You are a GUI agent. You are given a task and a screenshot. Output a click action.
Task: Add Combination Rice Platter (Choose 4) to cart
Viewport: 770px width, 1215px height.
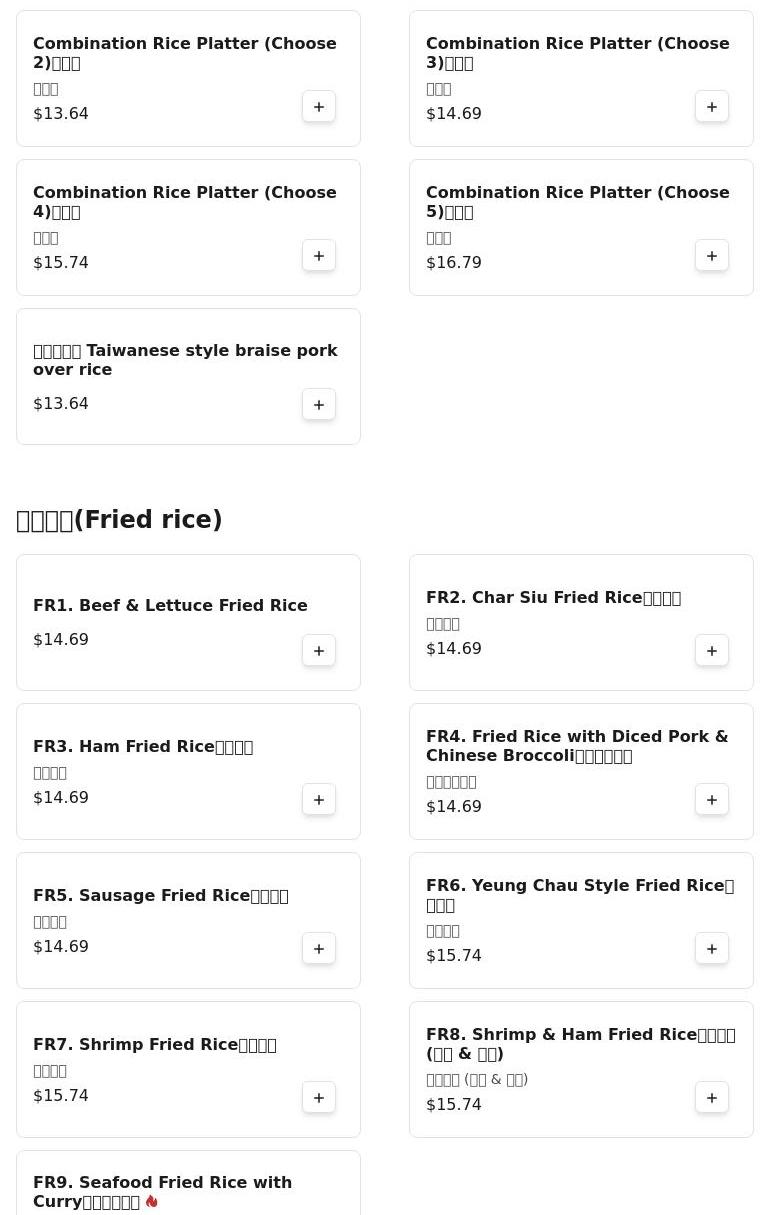[319, 256]
